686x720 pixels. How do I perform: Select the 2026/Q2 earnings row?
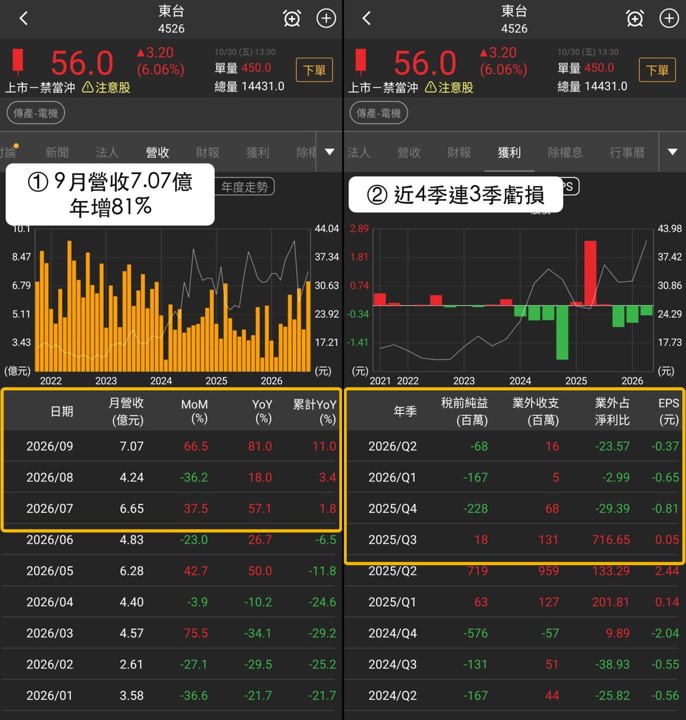pos(514,446)
